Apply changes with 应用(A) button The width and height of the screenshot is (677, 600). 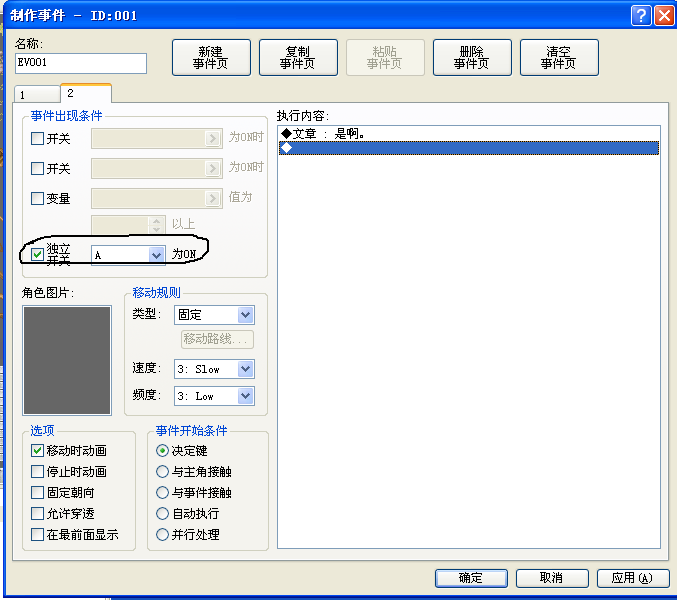point(633,578)
